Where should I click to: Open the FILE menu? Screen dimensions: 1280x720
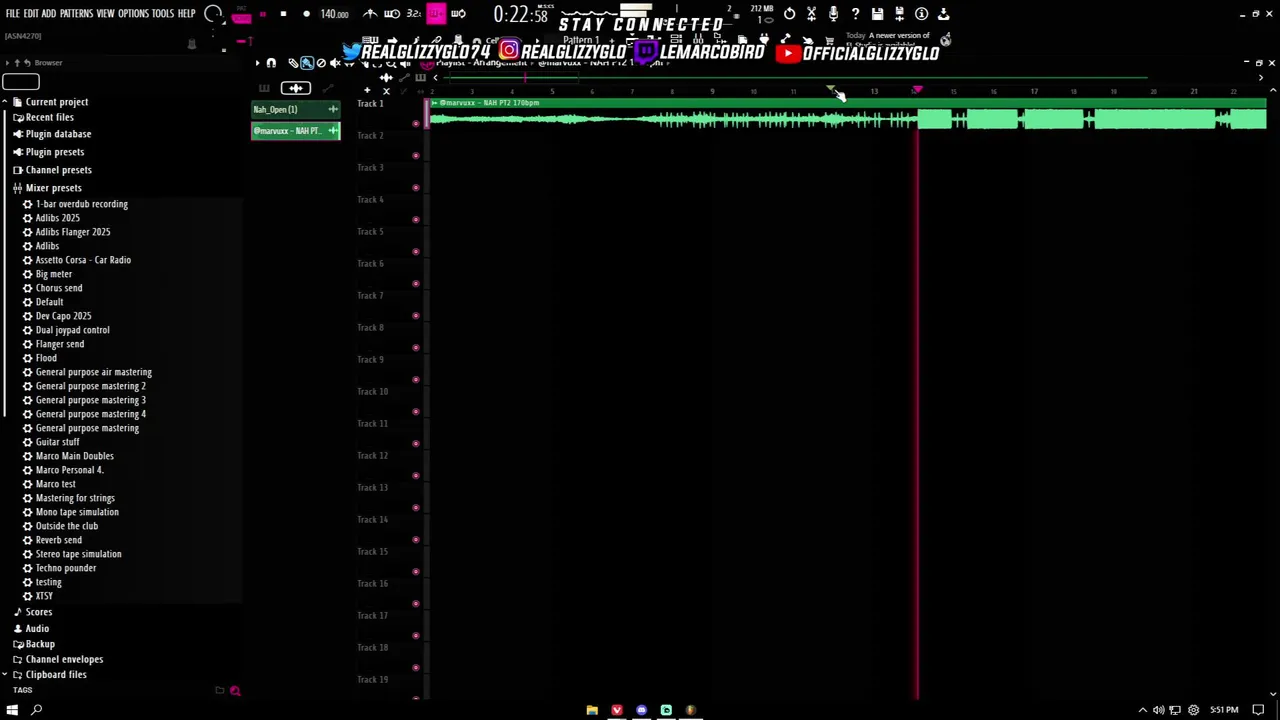[12, 13]
